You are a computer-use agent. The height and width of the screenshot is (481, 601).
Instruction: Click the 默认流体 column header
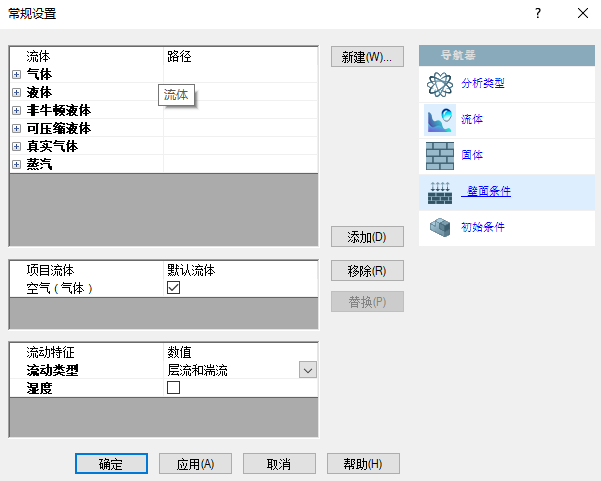pyautogui.click(x=191, y=270)
